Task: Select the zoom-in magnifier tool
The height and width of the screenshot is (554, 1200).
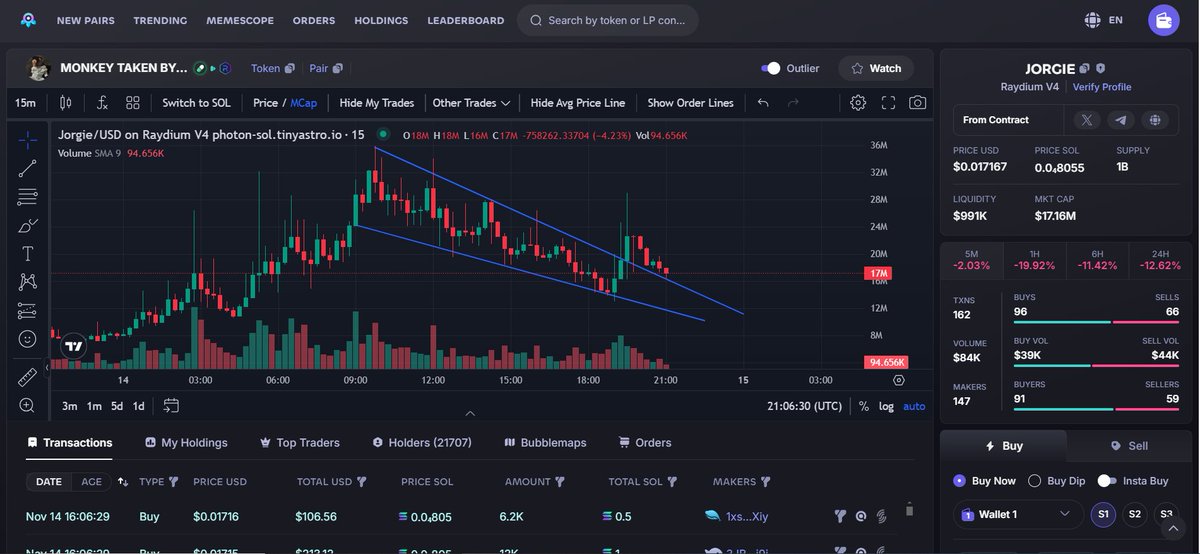Action: pyautogui.click(x=27, y=405)
